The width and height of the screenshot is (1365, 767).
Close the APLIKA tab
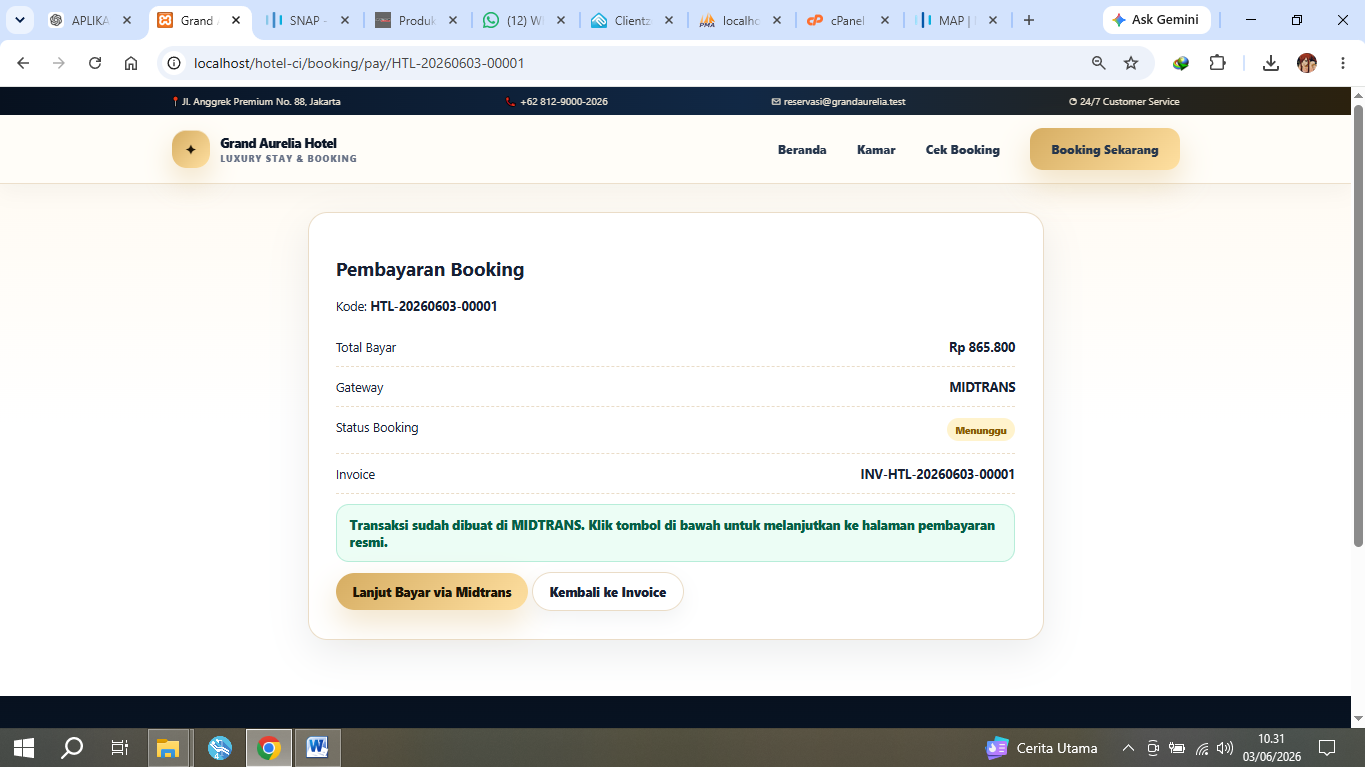point(127,20)
